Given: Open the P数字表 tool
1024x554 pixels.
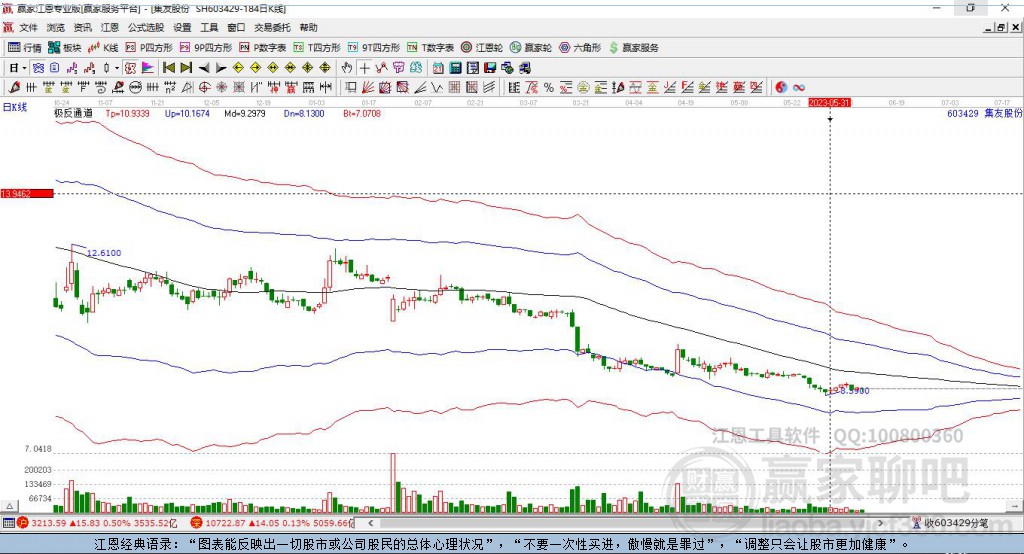Looking at the screenshot, I should click(263, 48).
